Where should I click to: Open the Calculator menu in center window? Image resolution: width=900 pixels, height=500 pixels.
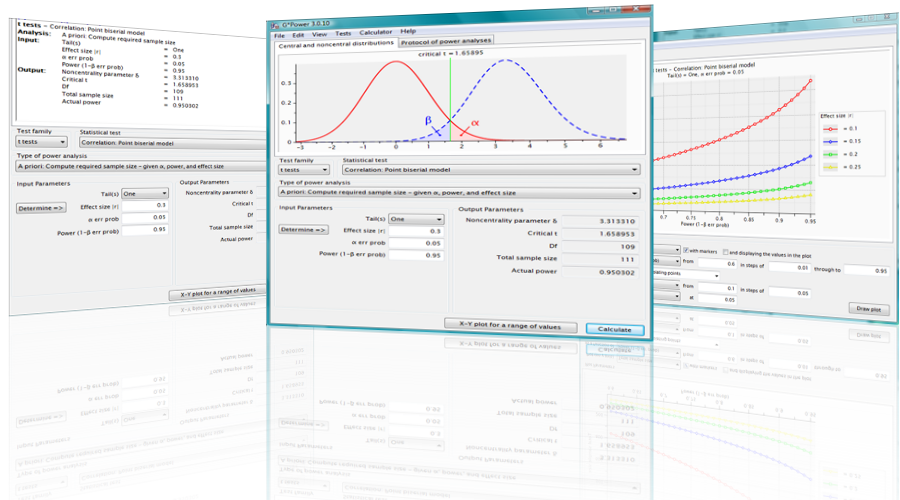coord(375,32)
